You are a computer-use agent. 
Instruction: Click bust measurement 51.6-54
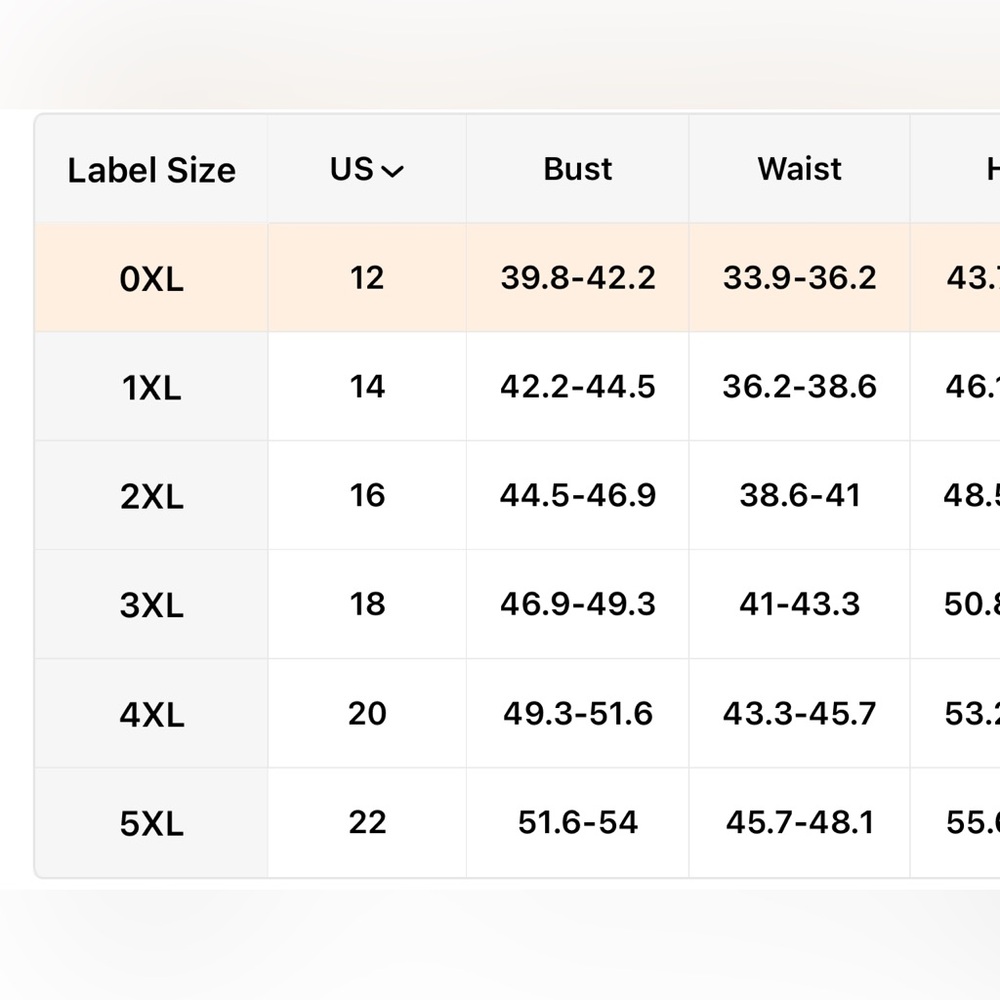[x=578, y=822]
